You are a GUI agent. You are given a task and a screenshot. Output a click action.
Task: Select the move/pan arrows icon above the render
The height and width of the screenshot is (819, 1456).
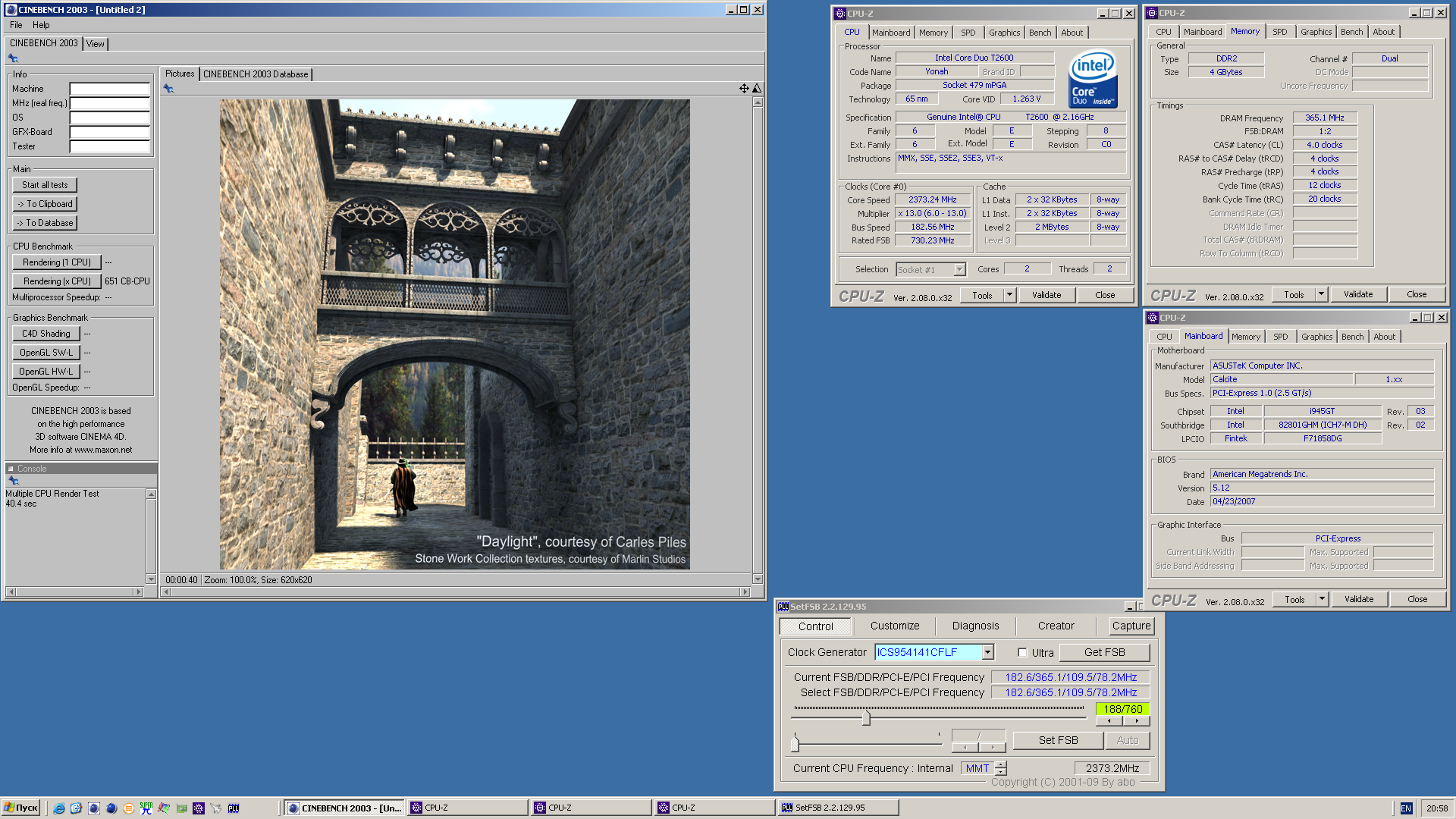[744, 89]
